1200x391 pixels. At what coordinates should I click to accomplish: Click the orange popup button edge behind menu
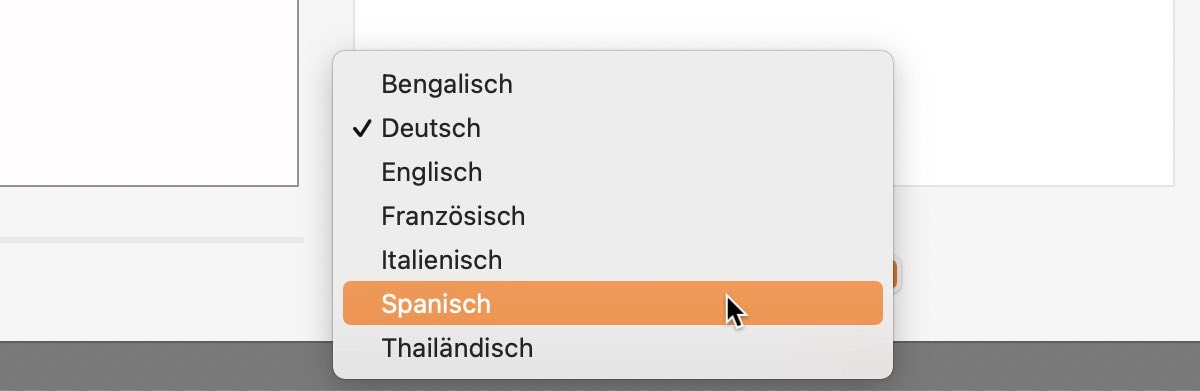[897, 273]
